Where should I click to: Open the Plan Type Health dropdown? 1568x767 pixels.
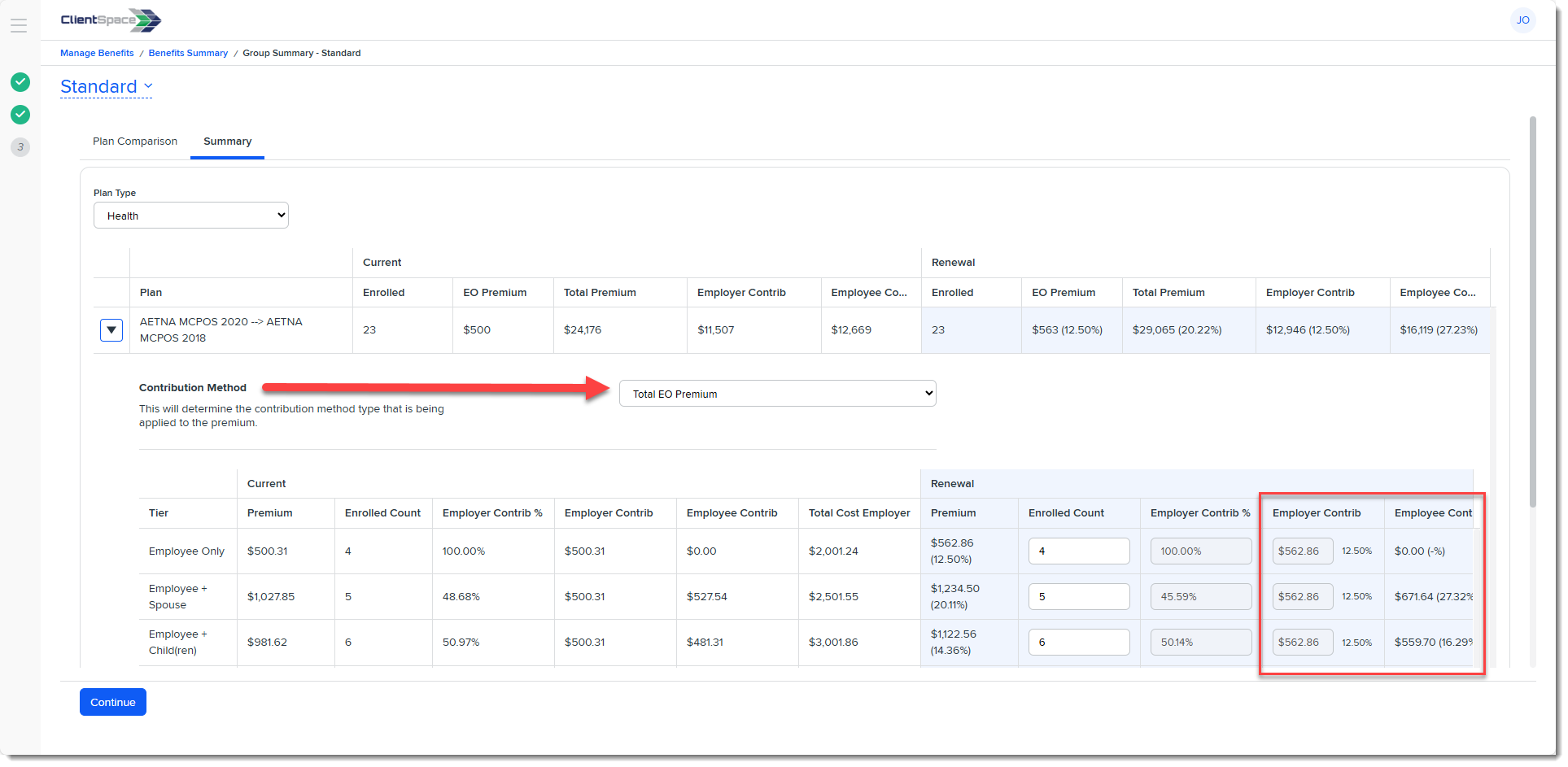pos(191,216)
